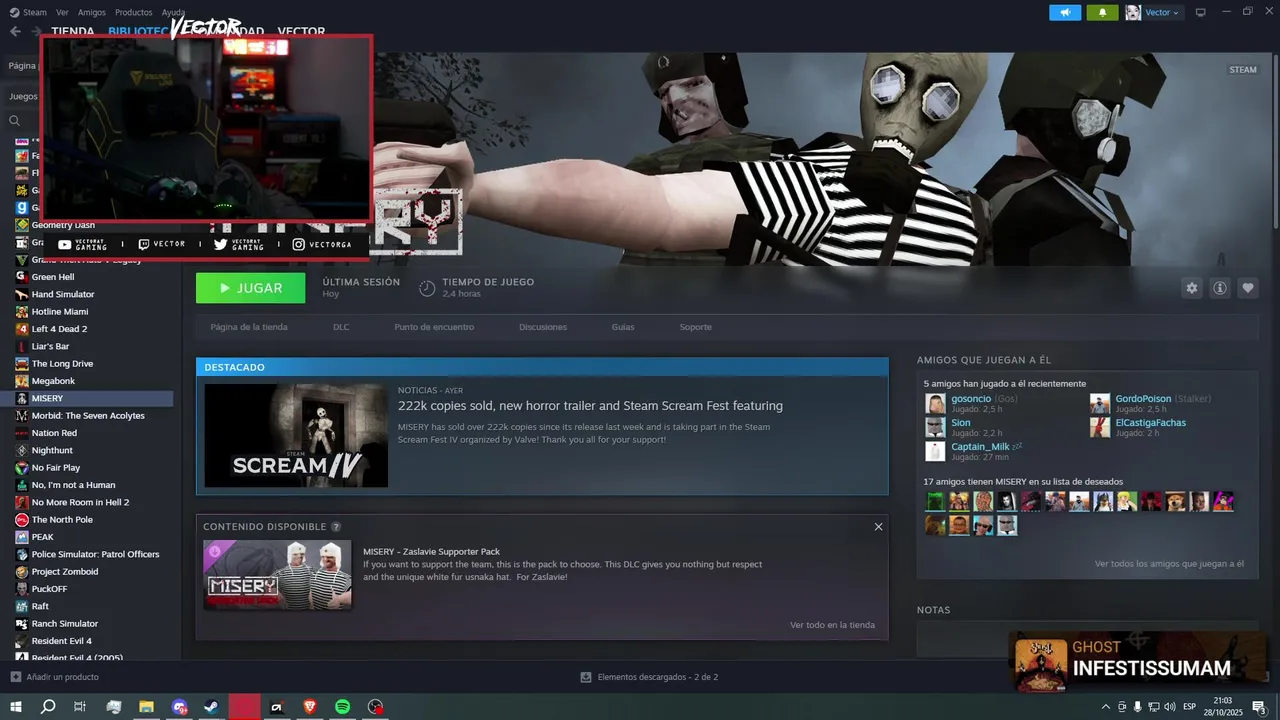Open Ver todo en la tienda link

coord(832,625)
